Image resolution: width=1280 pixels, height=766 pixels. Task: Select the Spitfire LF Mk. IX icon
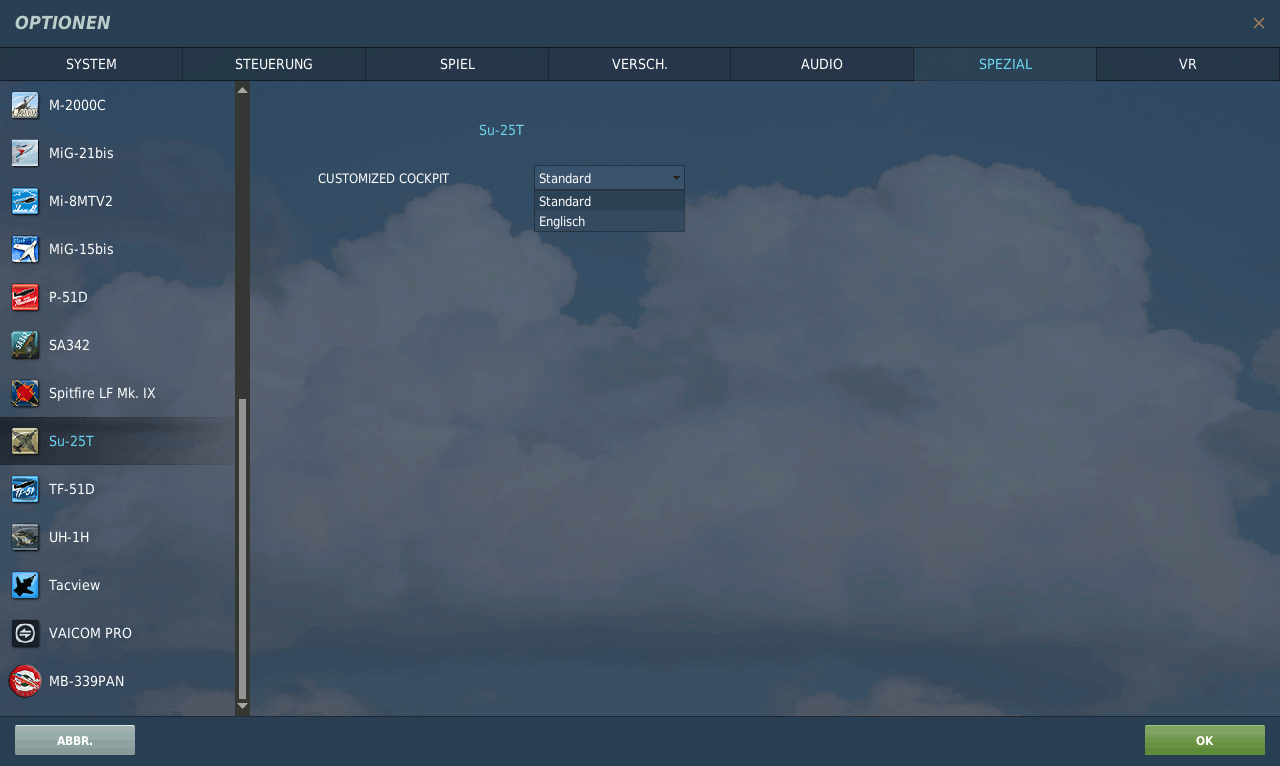[x=25, y=393]
